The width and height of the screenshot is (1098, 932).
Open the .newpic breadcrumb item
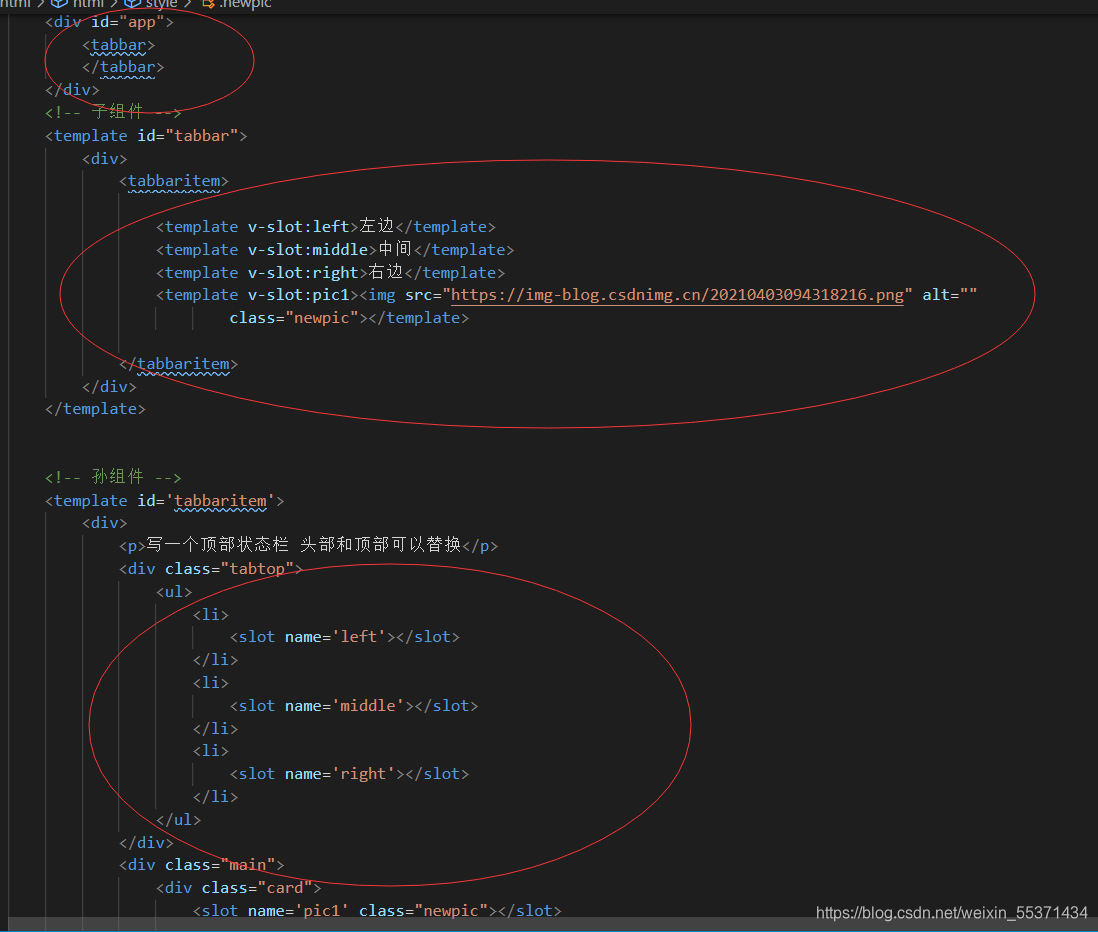pos(237,4)
